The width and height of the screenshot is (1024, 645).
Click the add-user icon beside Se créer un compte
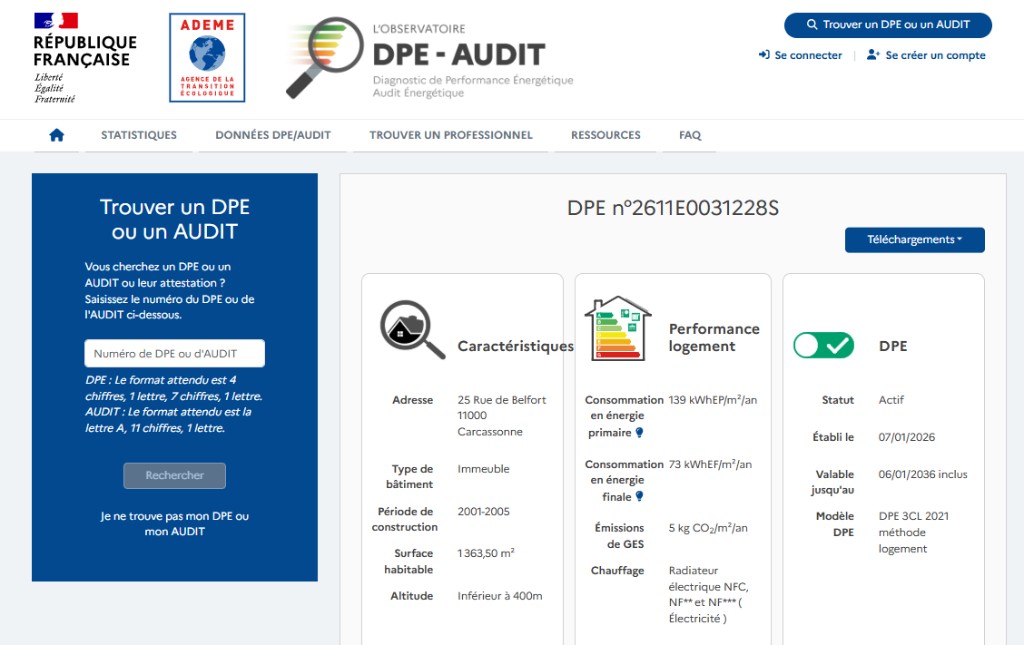tap(873, 55)
